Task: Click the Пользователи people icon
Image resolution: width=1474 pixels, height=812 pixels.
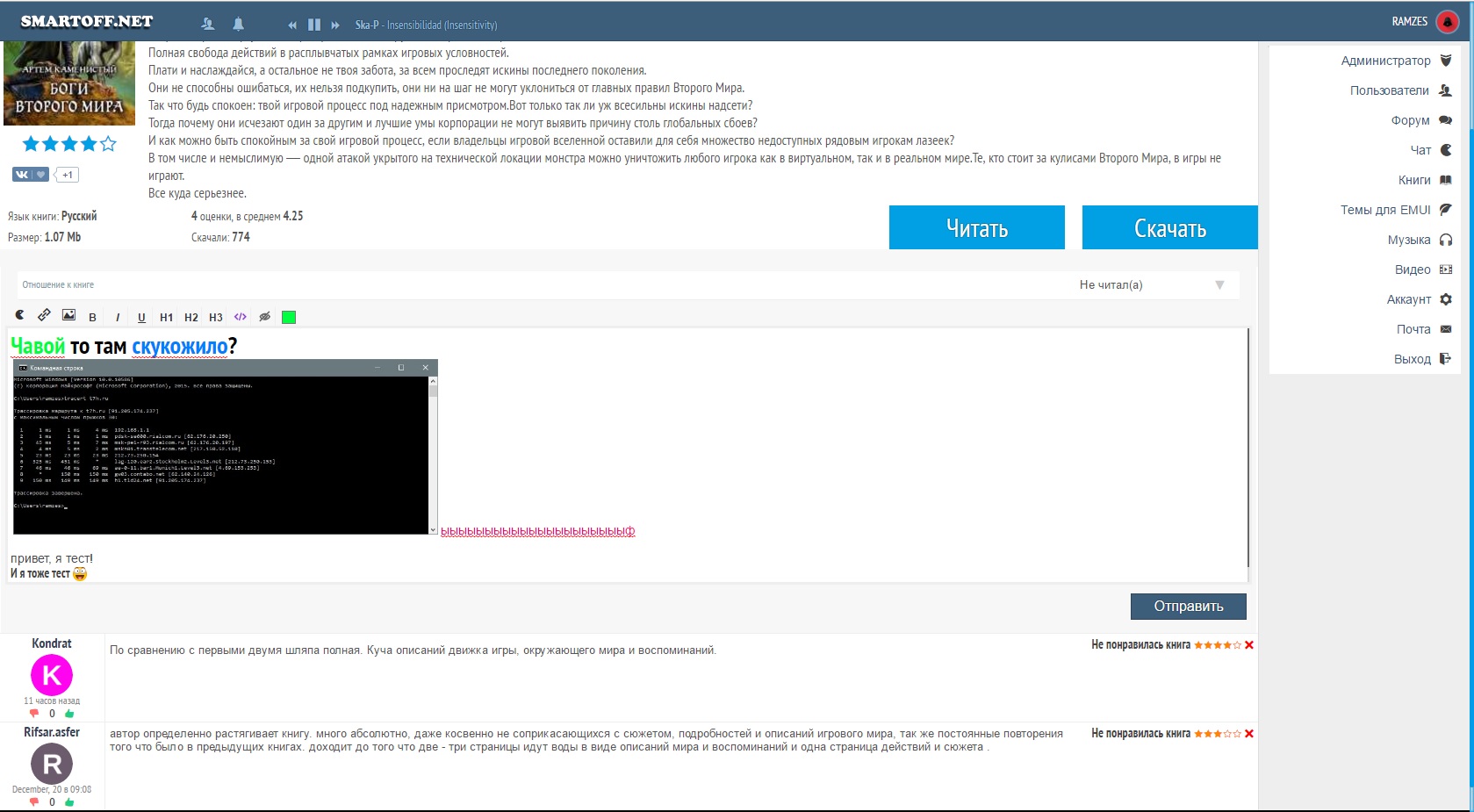Action: tap(1446, 90)
